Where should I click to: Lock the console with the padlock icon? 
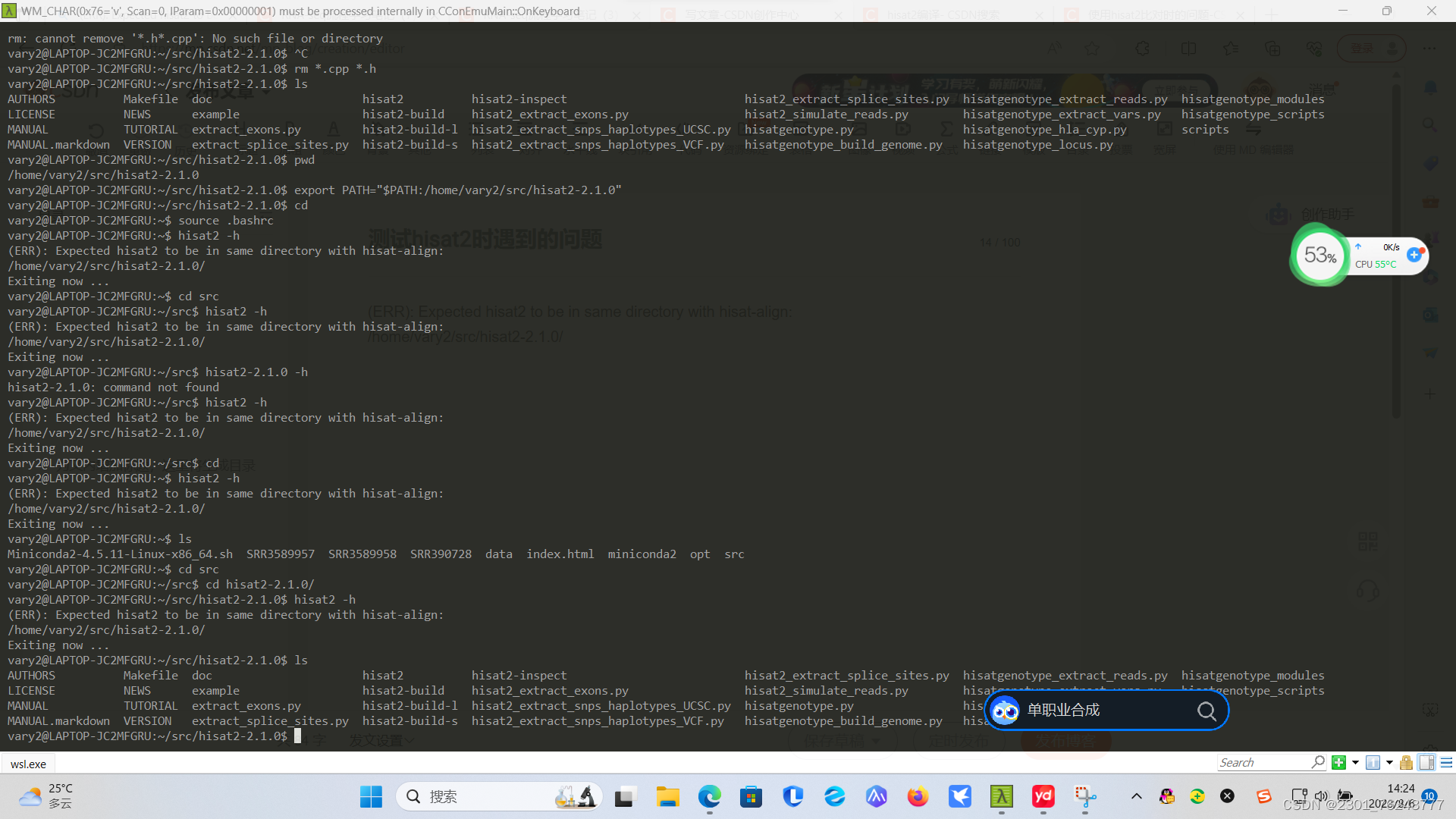[x=1406, y=762]
